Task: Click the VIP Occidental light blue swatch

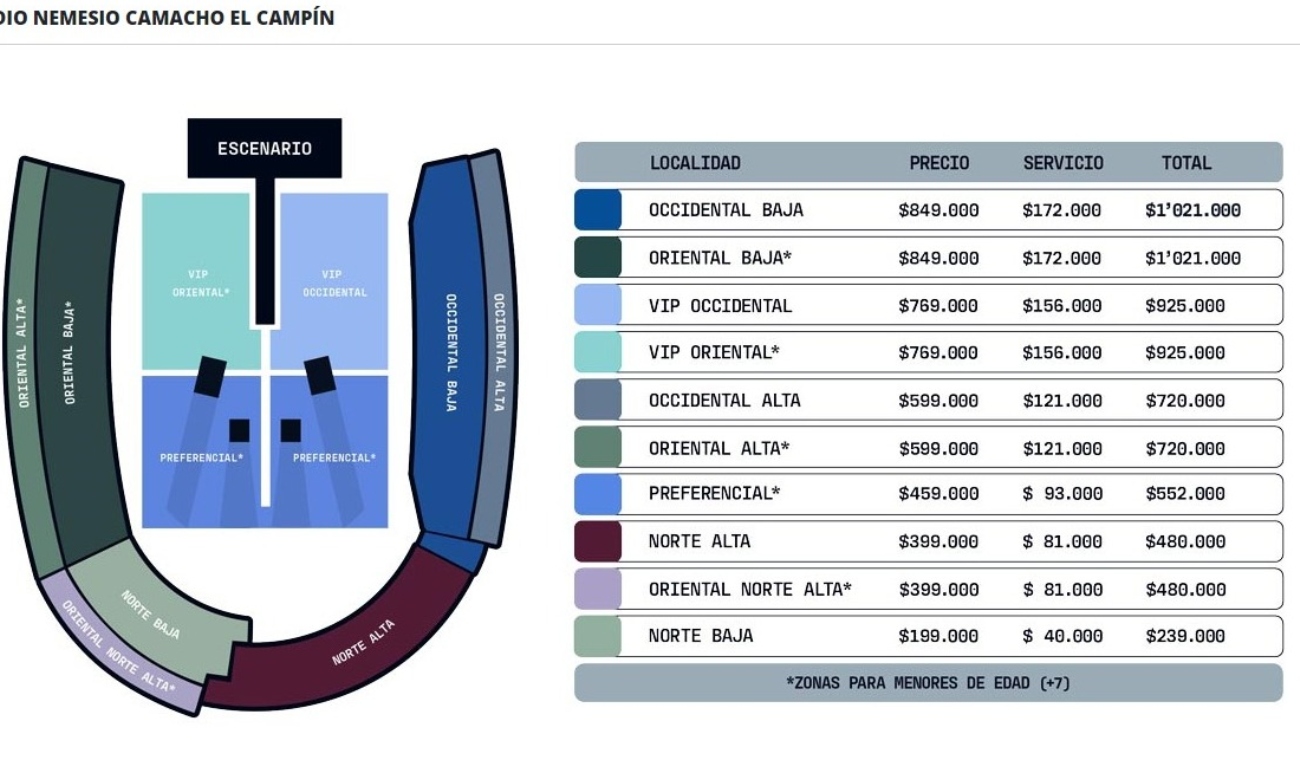Action: point(598,305)
